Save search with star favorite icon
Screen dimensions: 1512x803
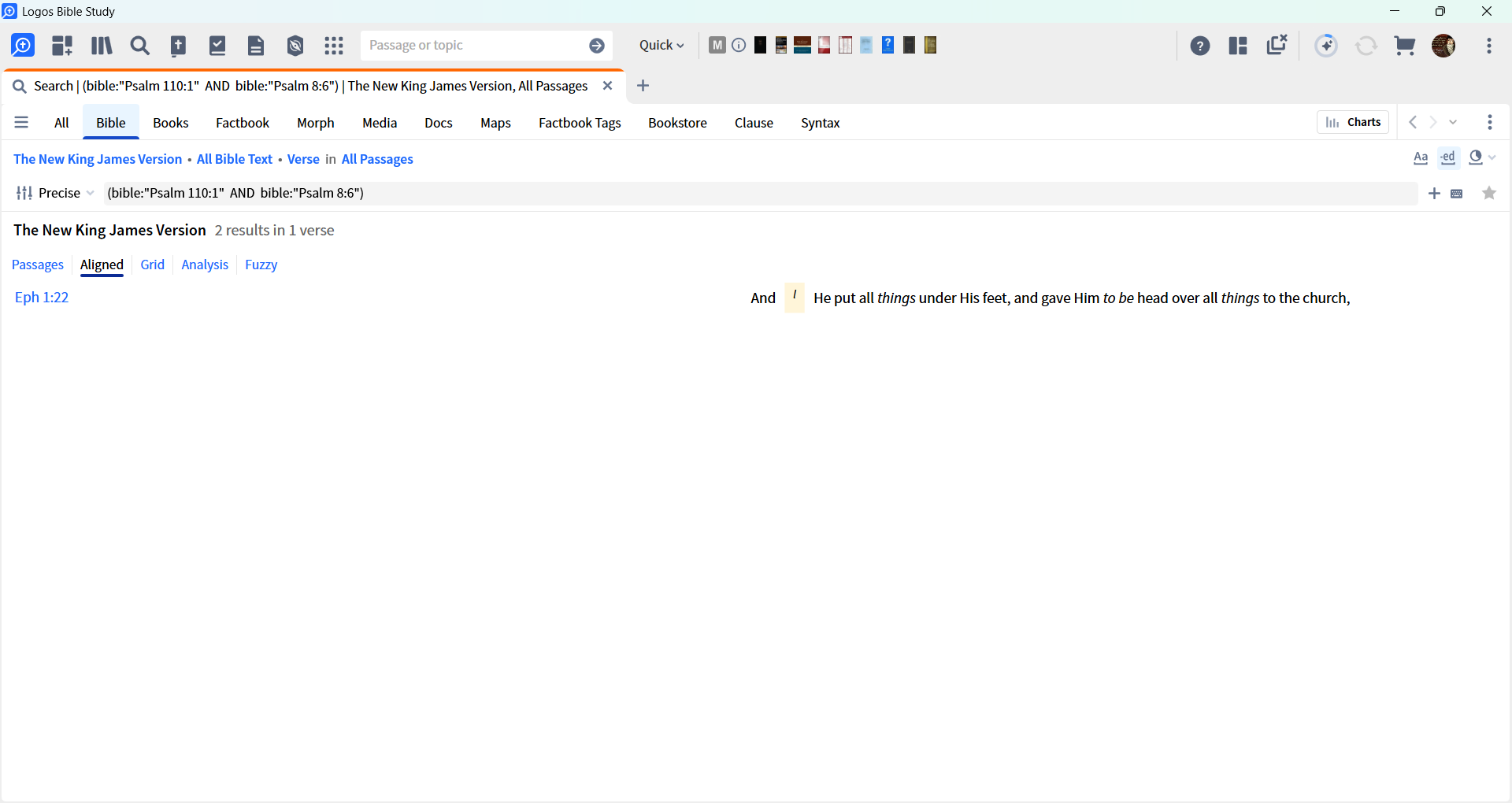pyautogui.click(x=1489, y=193)
